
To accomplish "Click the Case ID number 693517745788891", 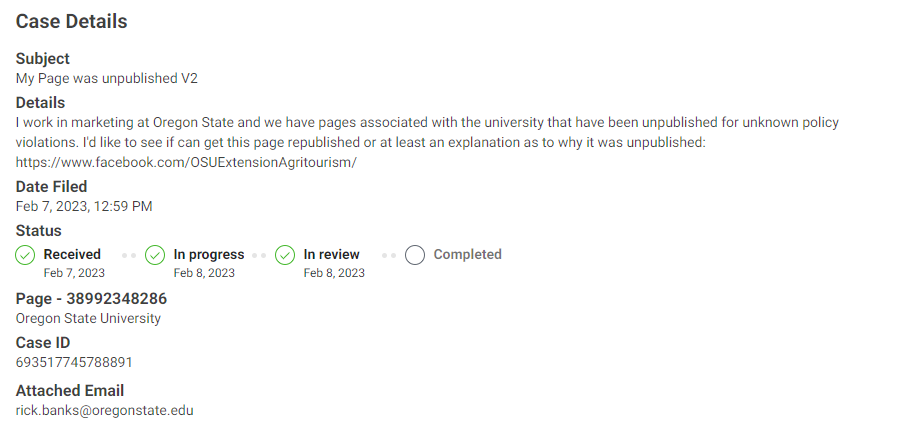I will 74,362.
